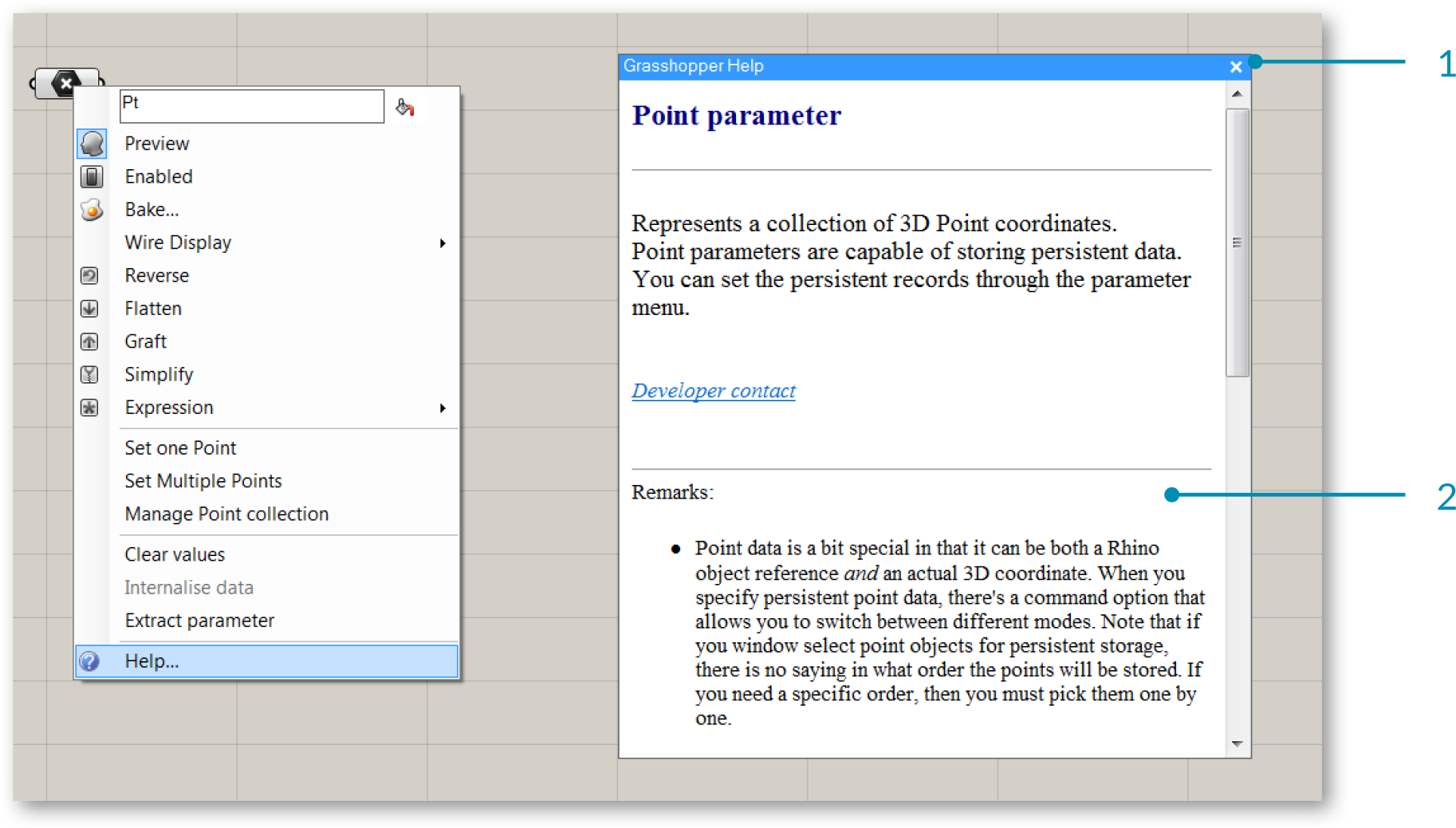The height and width of the screenshot is (828, 1456).
Task: Click the Graft icon
Action: pyautogui.click(x=89, y=342)
